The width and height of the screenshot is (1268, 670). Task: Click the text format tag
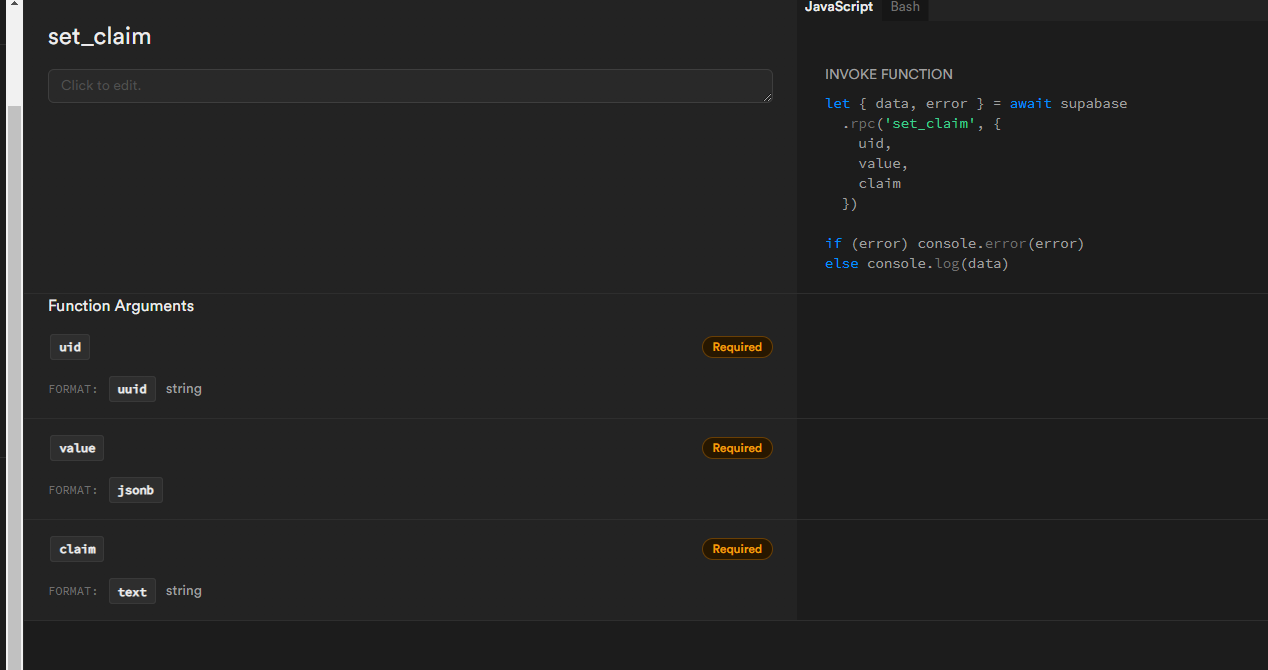[x=132, y=592]
